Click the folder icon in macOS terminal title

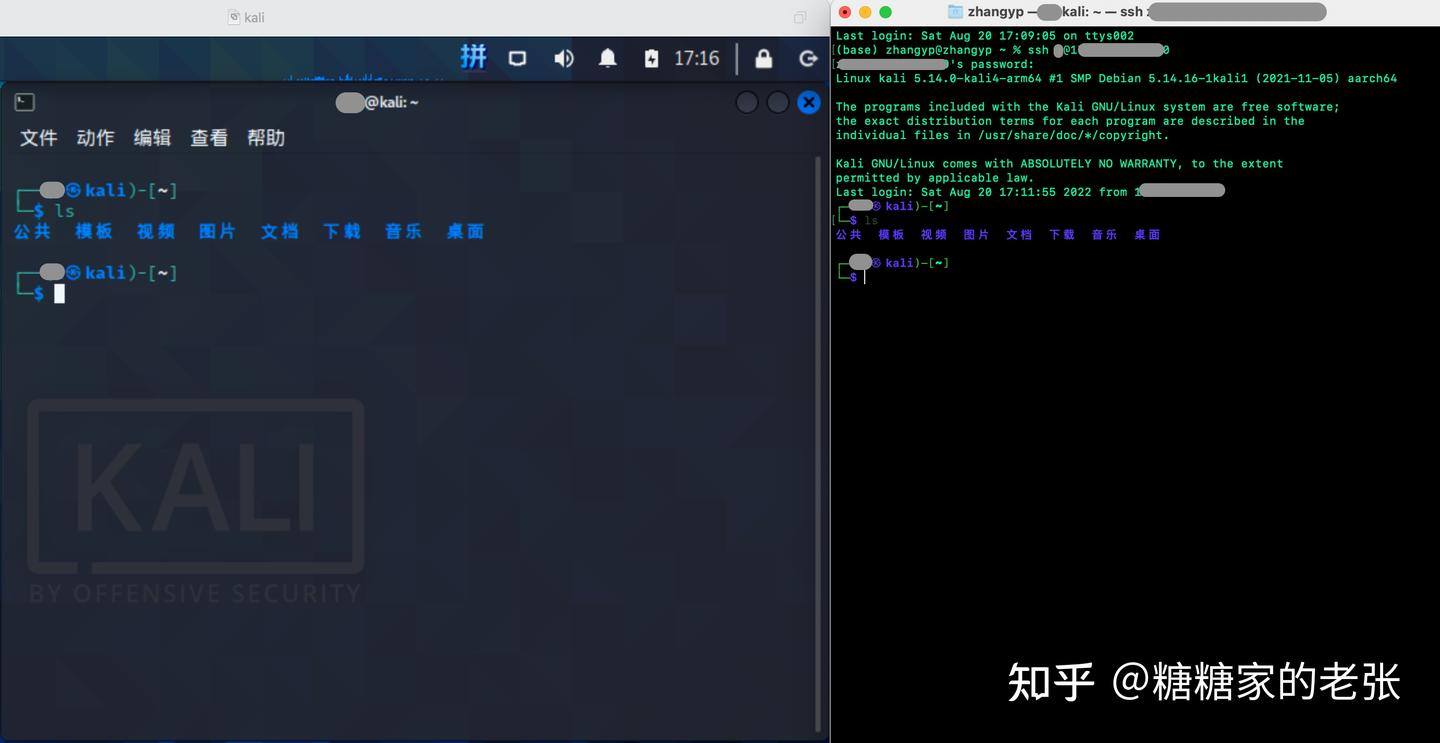[x=955, y=12]
